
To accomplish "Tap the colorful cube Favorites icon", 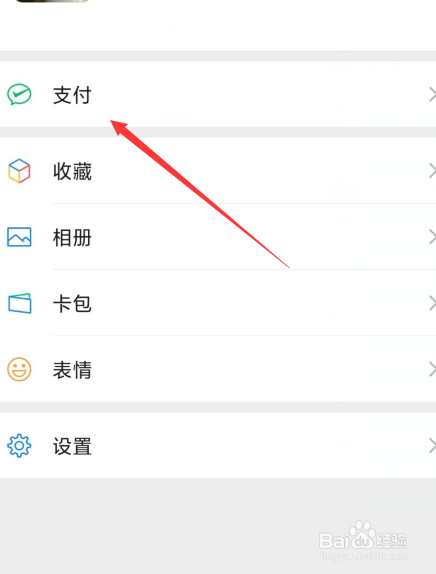I will point(19,171).
